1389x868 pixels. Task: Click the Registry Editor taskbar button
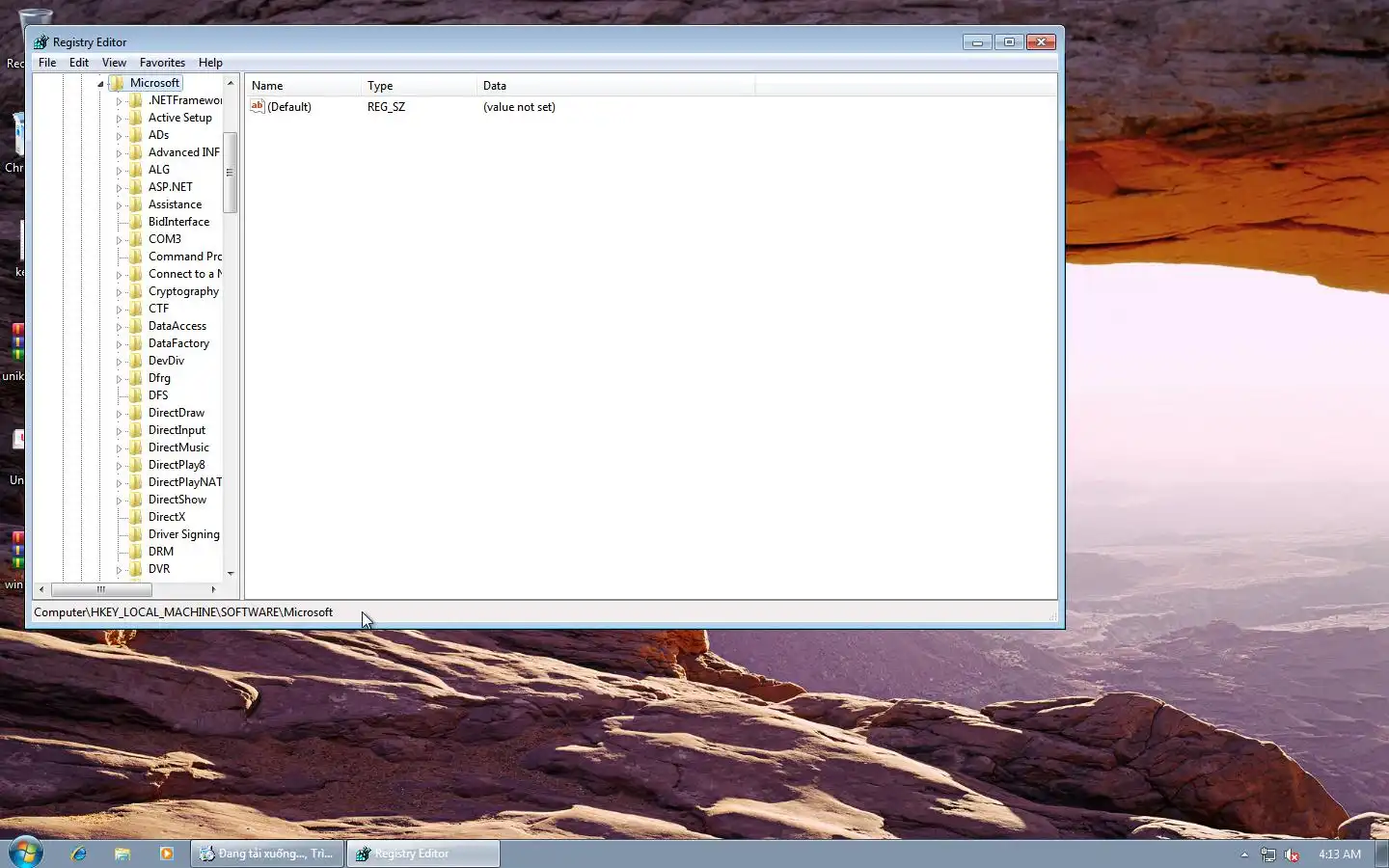423,854
